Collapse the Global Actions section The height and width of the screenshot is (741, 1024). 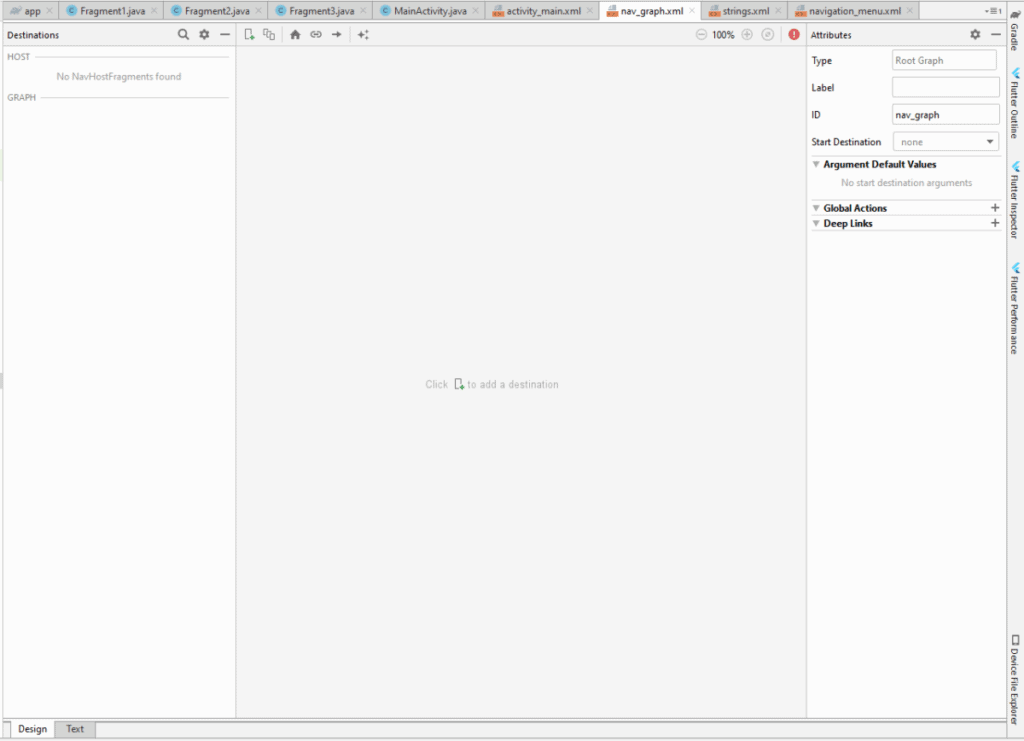coord(816,208)
